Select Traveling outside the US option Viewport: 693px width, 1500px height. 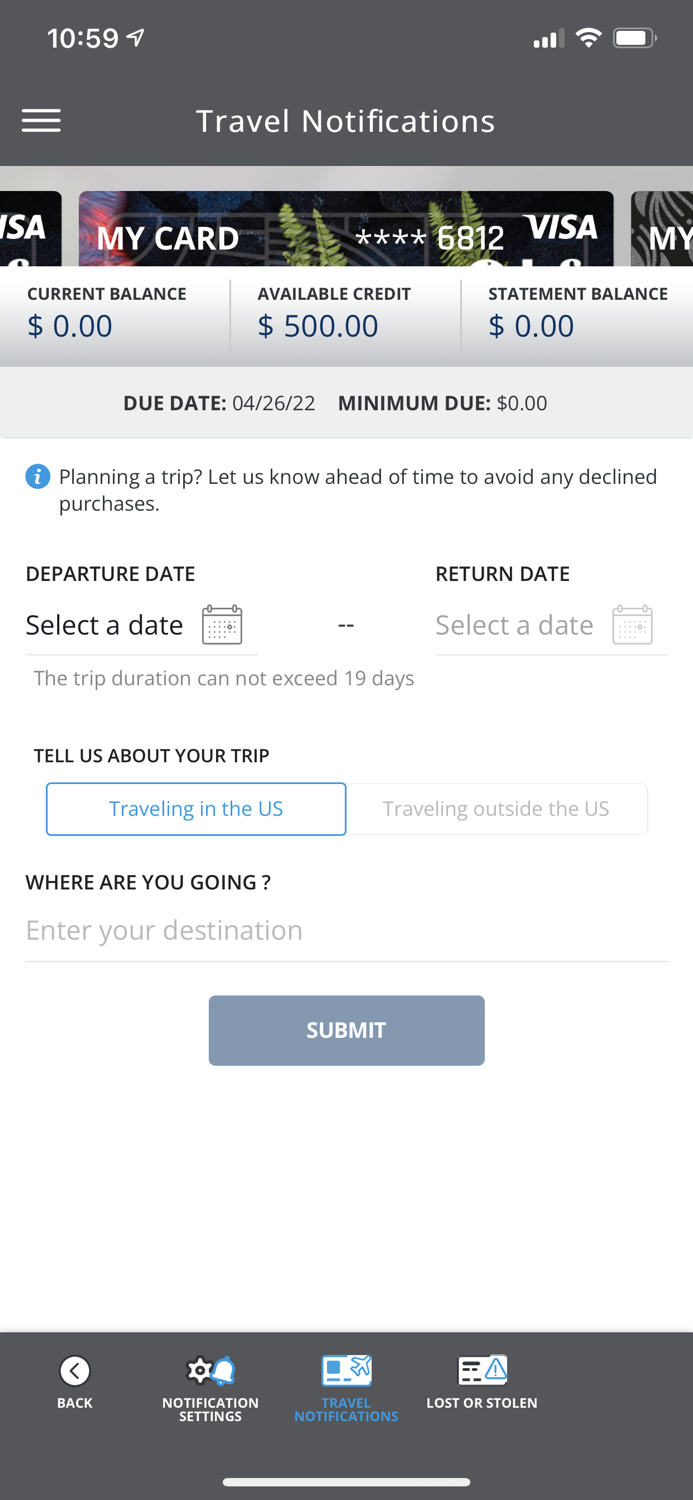(x=497, y=809)
